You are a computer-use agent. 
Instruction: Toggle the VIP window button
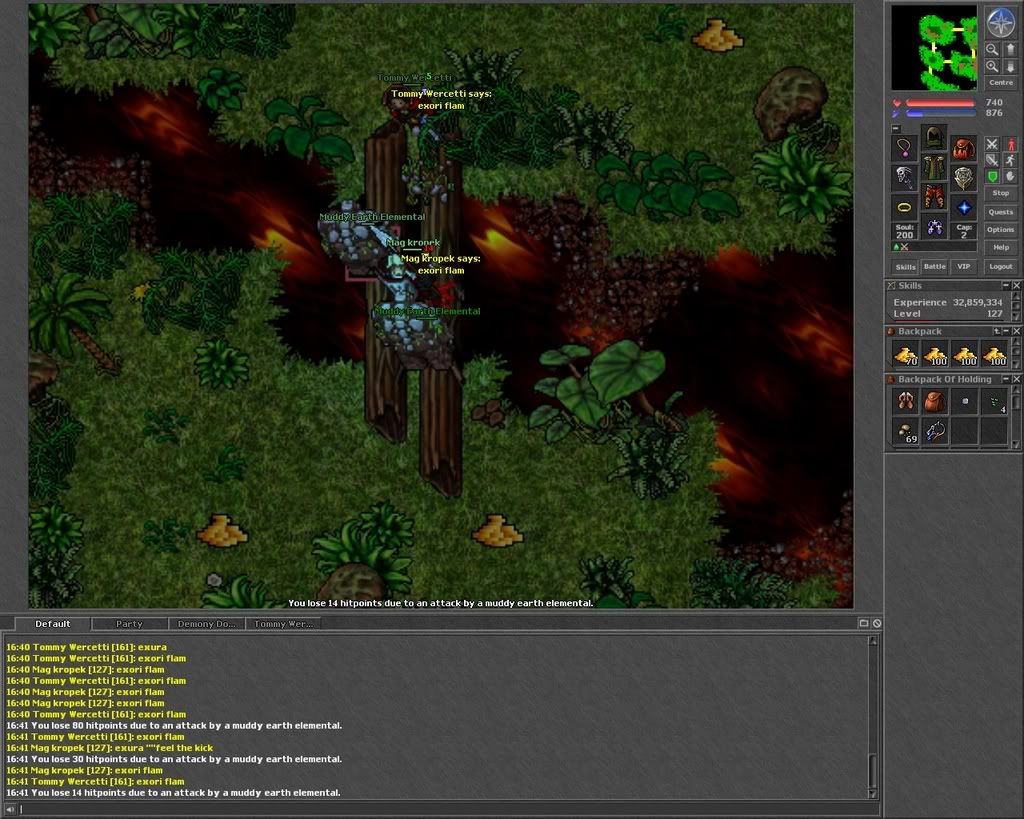963,266
